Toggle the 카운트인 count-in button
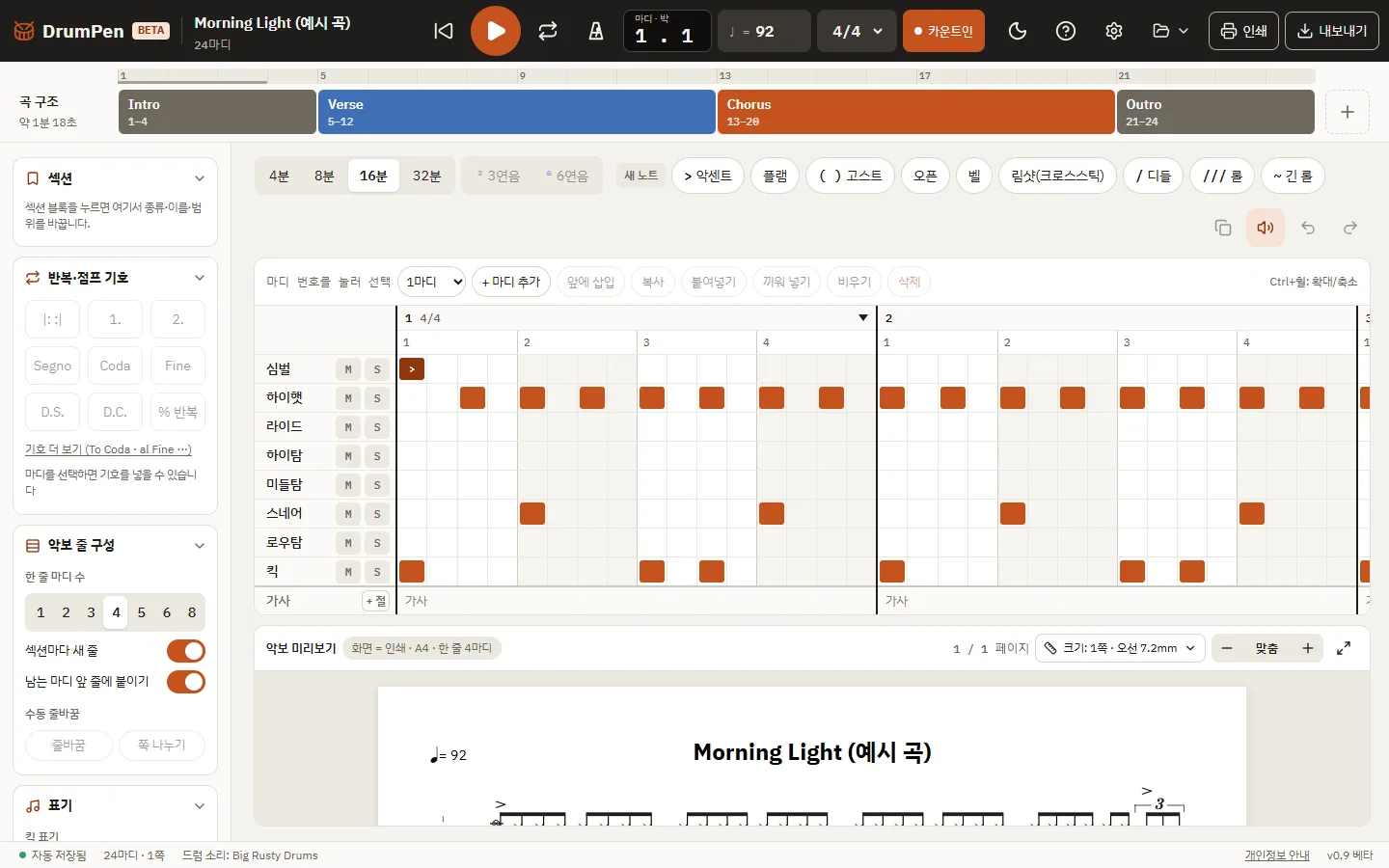 pos(943,31)
